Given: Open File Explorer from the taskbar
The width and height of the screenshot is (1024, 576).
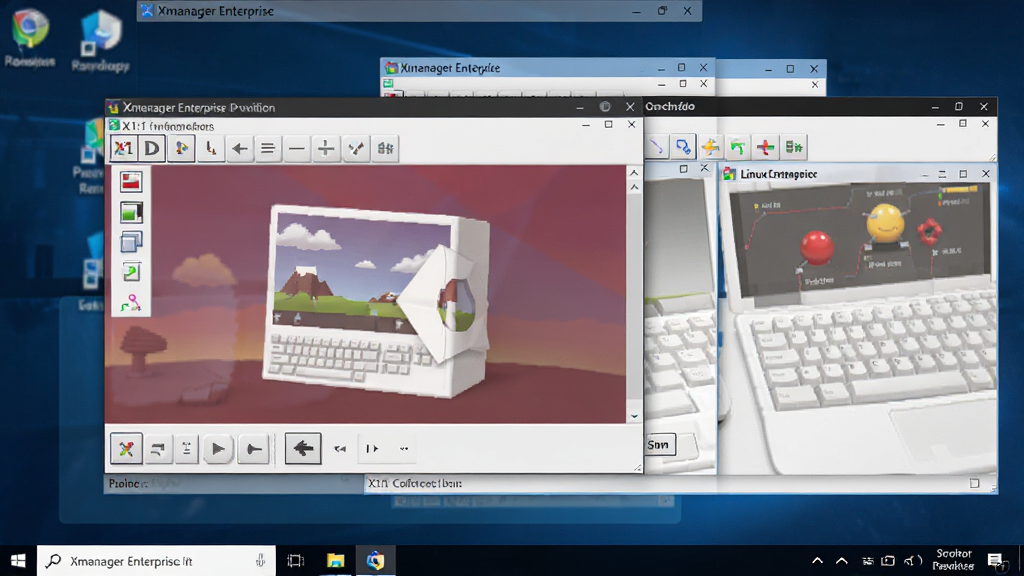Looking at the screenshot, I should click(336, 560).
